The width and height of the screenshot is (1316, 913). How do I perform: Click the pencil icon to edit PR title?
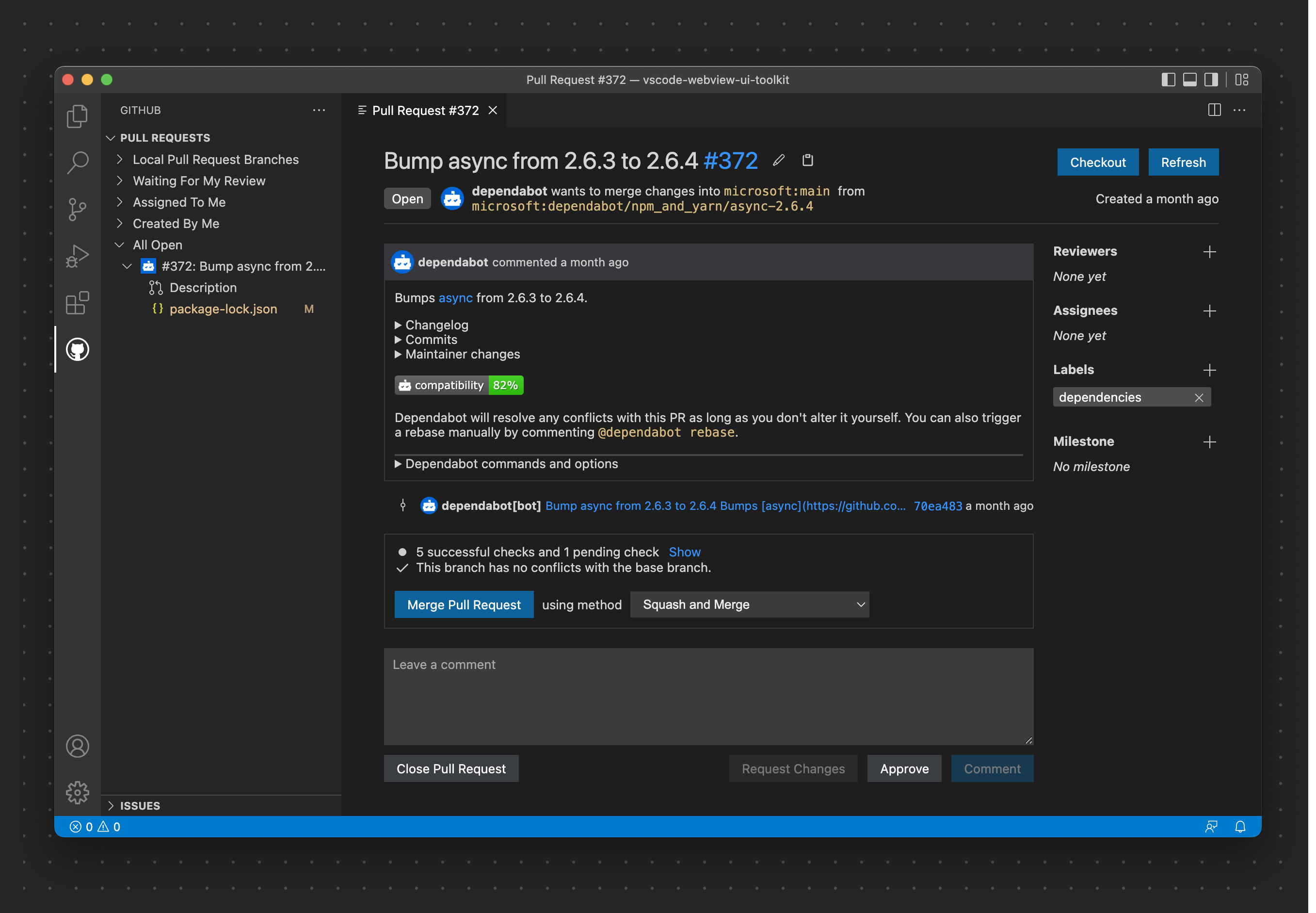click(x=779, y=161)
